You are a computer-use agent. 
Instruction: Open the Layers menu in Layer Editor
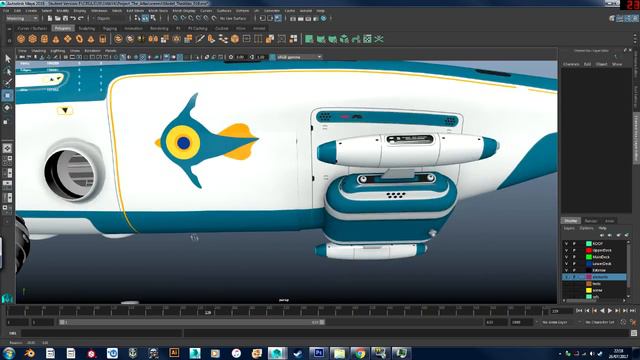[x=569, y=228]
